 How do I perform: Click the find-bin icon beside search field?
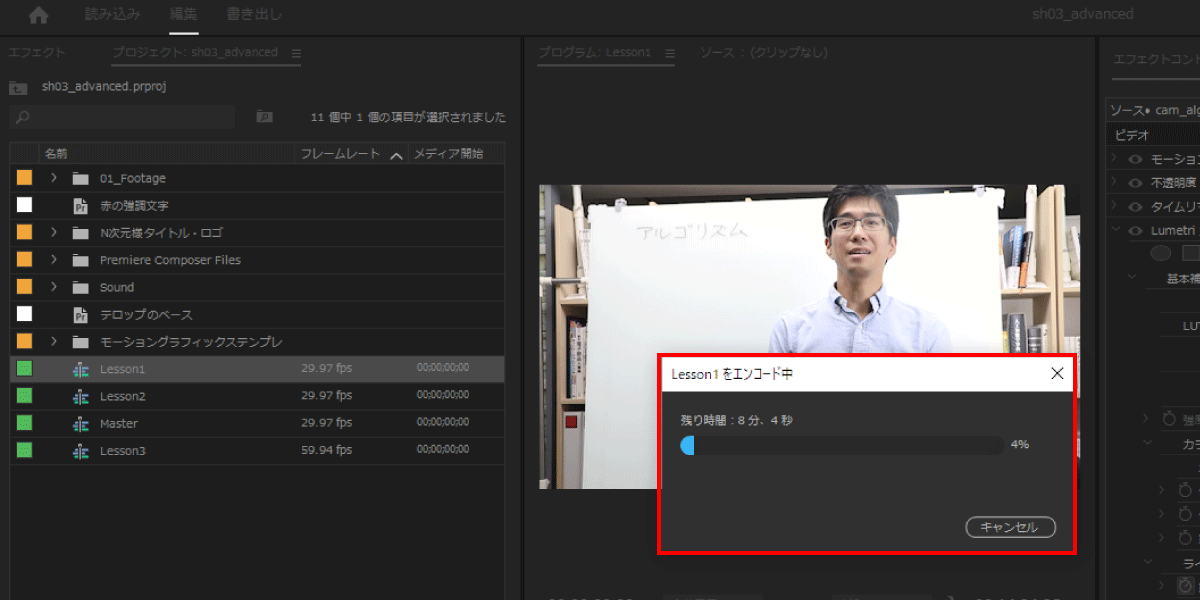pos(264,117)
